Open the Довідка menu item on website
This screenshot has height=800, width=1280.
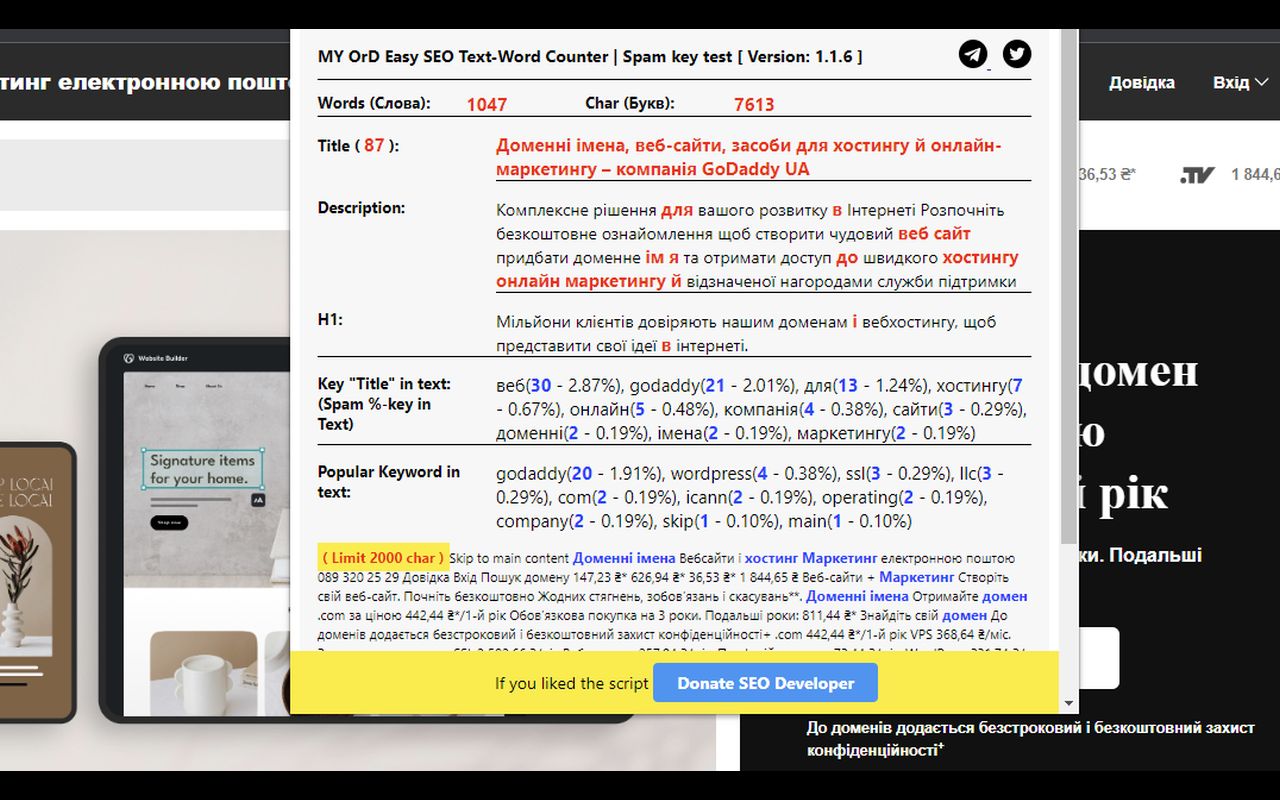pyautogui.click(x=1141, y=82)
